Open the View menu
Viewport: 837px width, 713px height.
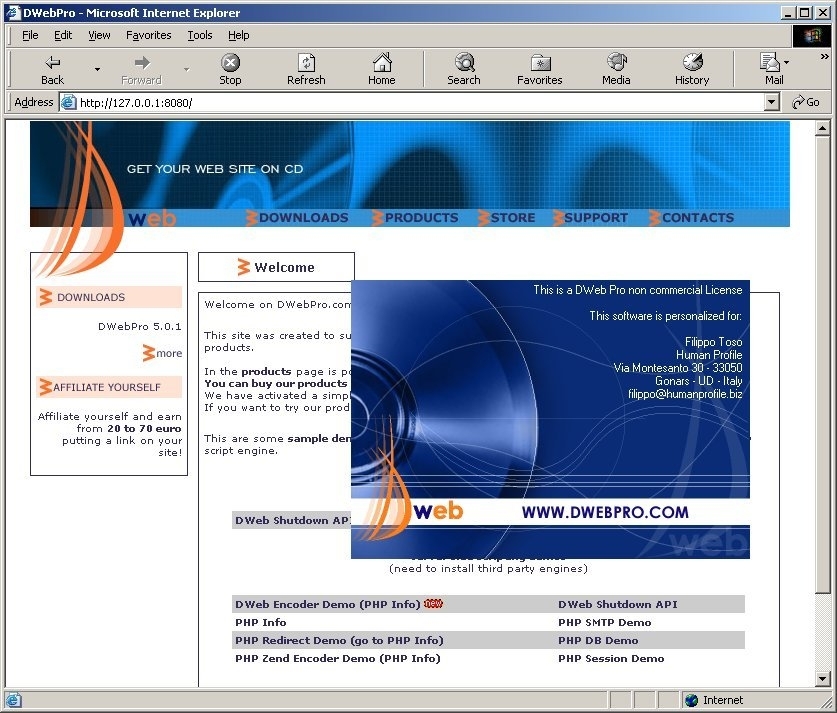click(99, 35)
